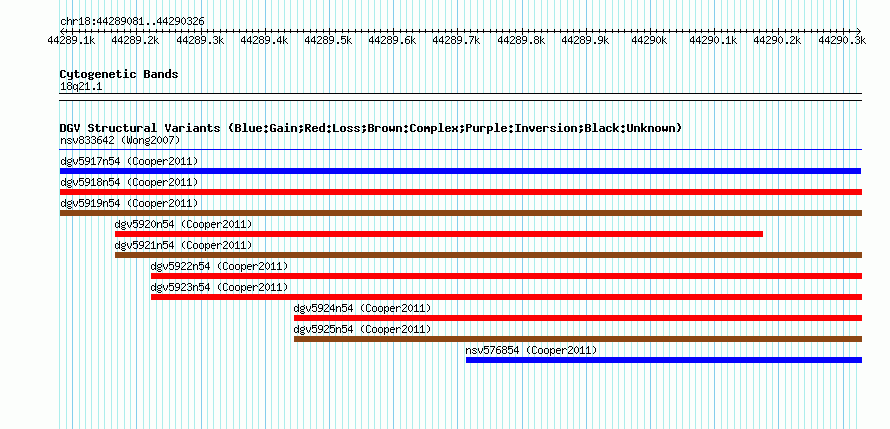Viewport: 890px width, 429px height.
Task: Select the nsv833642 (Wong2007) label
Action: 120,140
